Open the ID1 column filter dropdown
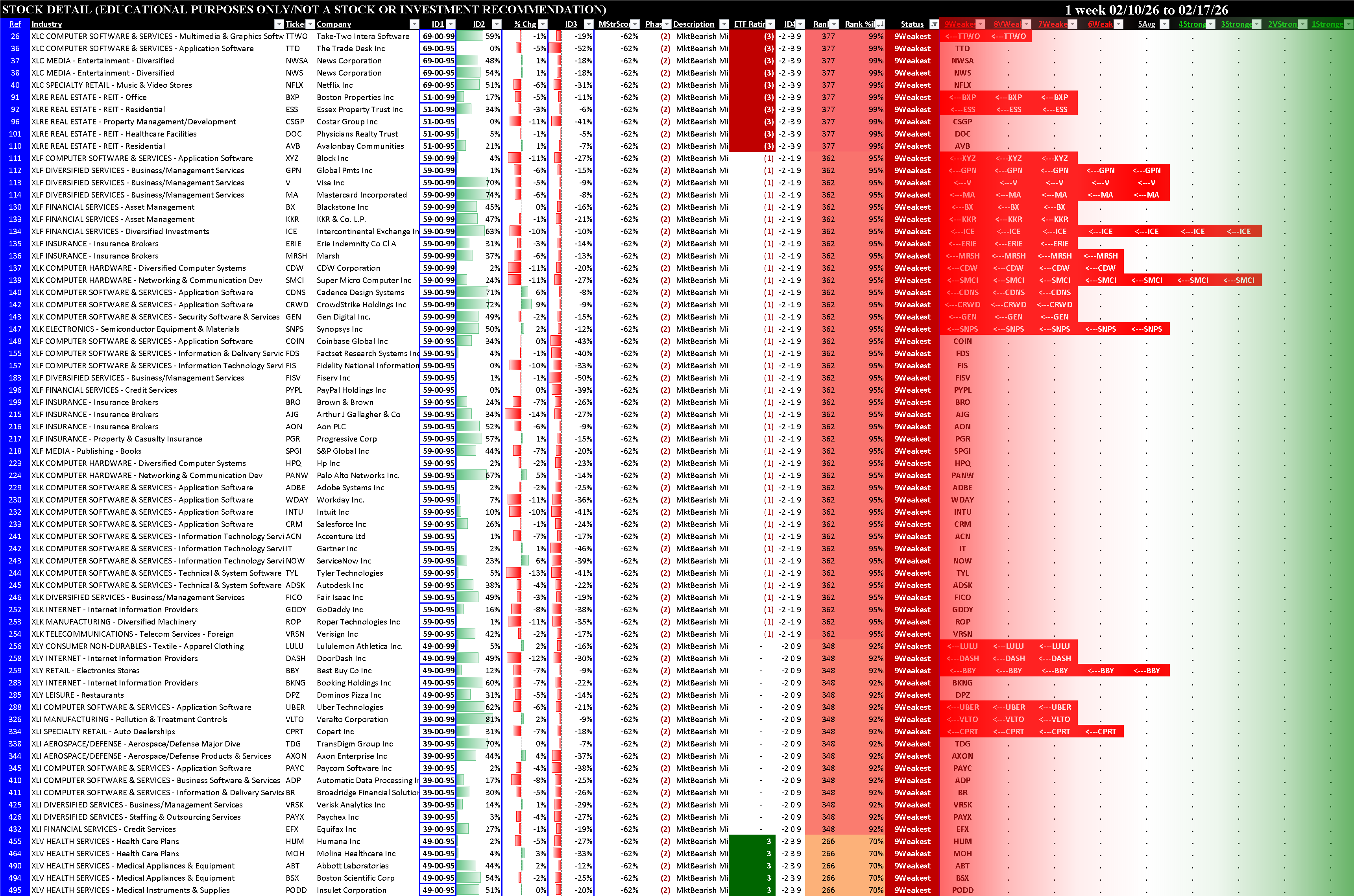 pyautogui.click(x=451, y=24)
